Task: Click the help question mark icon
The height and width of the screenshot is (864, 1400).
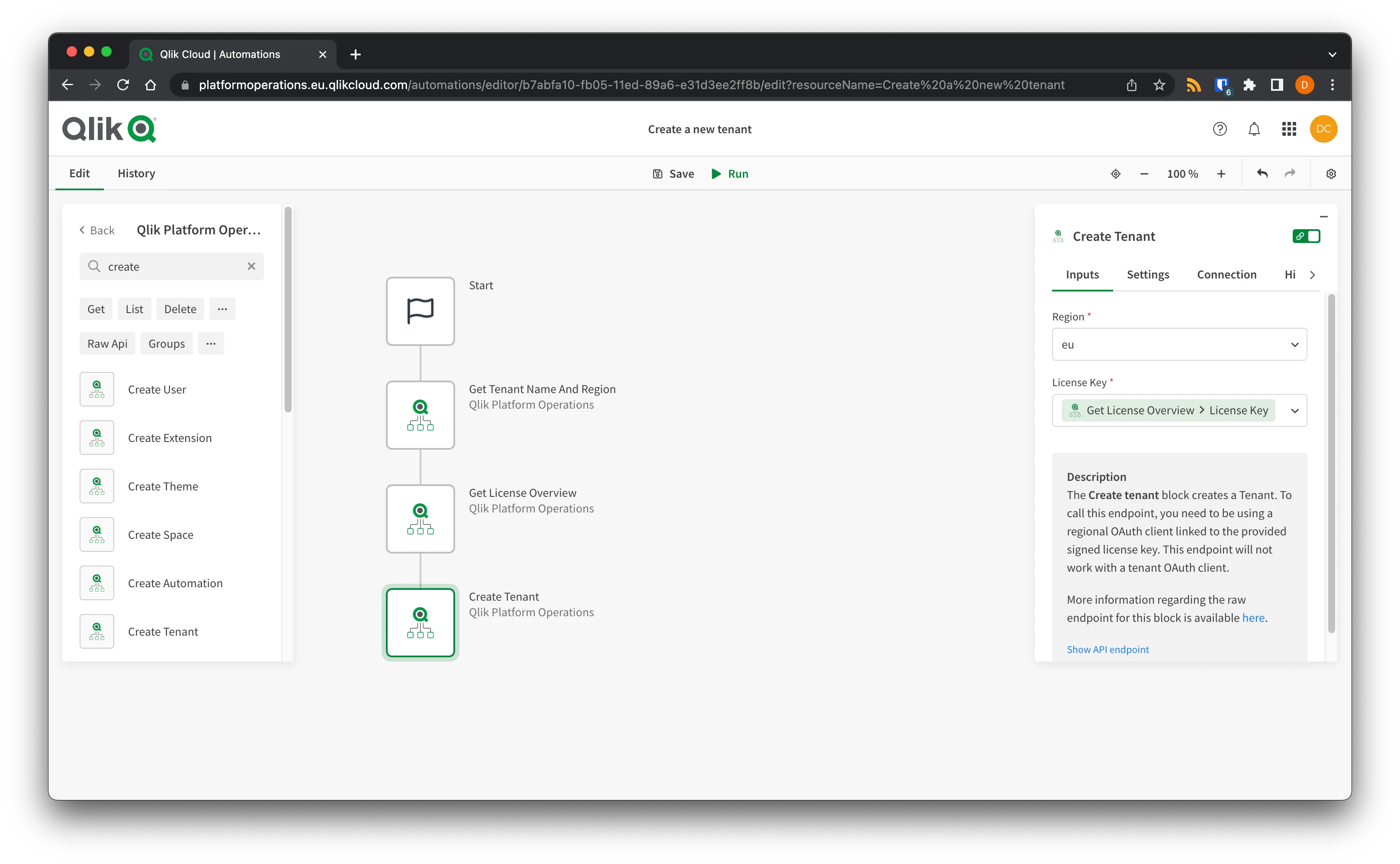Action: [x=1220, y=128]
